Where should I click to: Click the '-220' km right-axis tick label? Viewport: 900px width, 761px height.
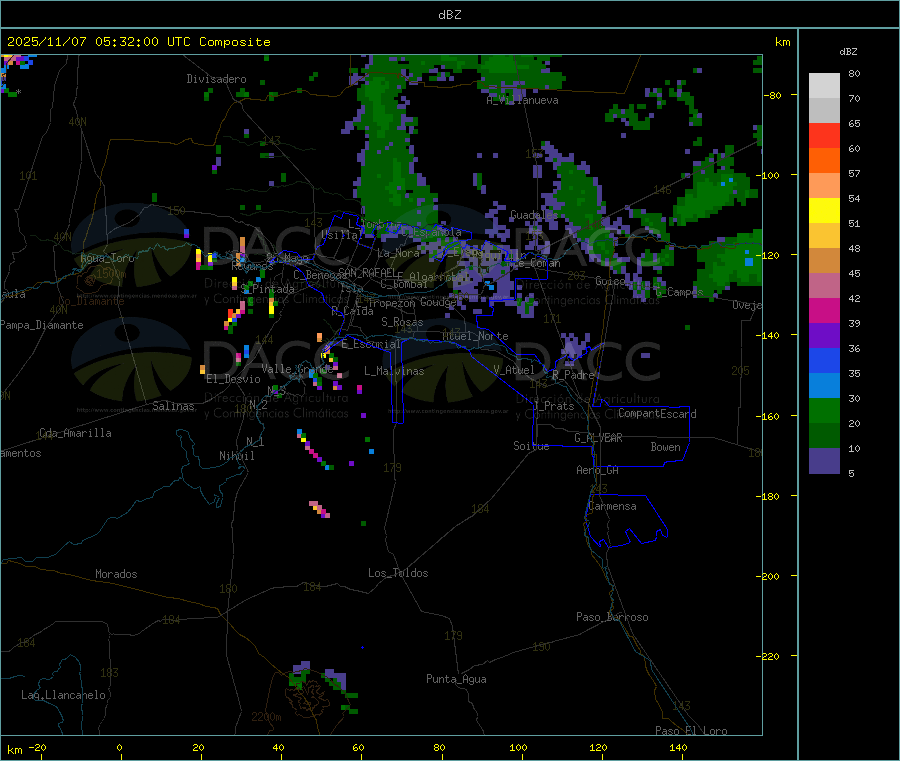[769, 657]
